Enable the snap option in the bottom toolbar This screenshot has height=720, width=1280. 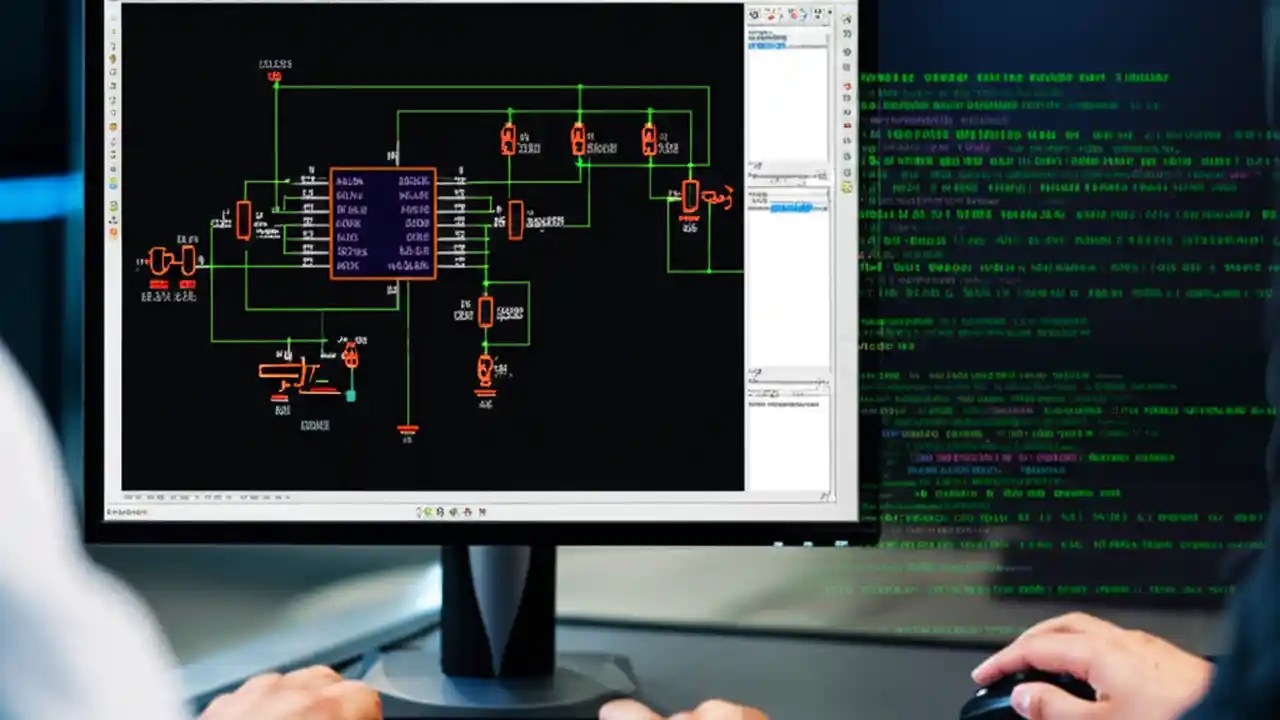coord(430,512)
